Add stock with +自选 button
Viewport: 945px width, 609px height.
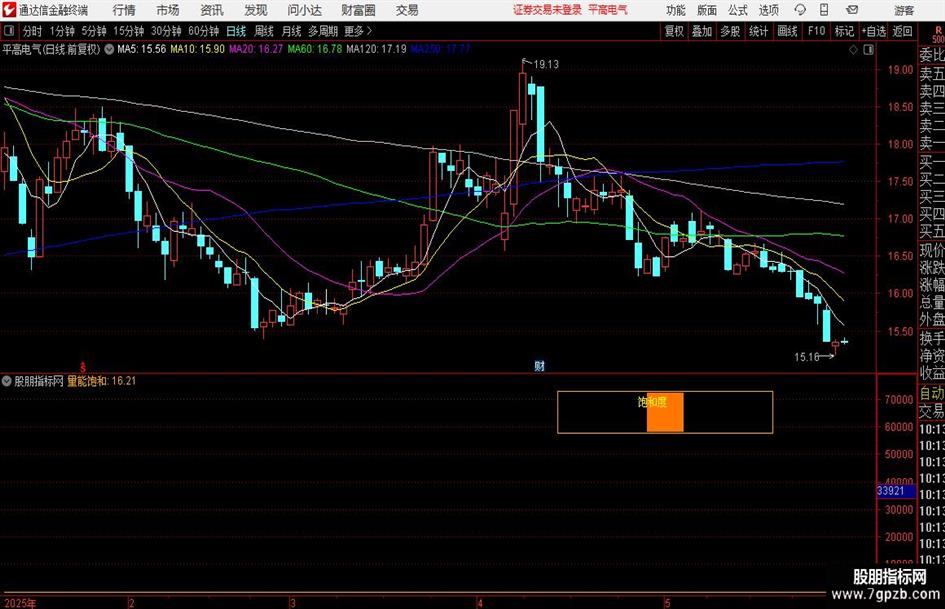(x=873, y=31)
